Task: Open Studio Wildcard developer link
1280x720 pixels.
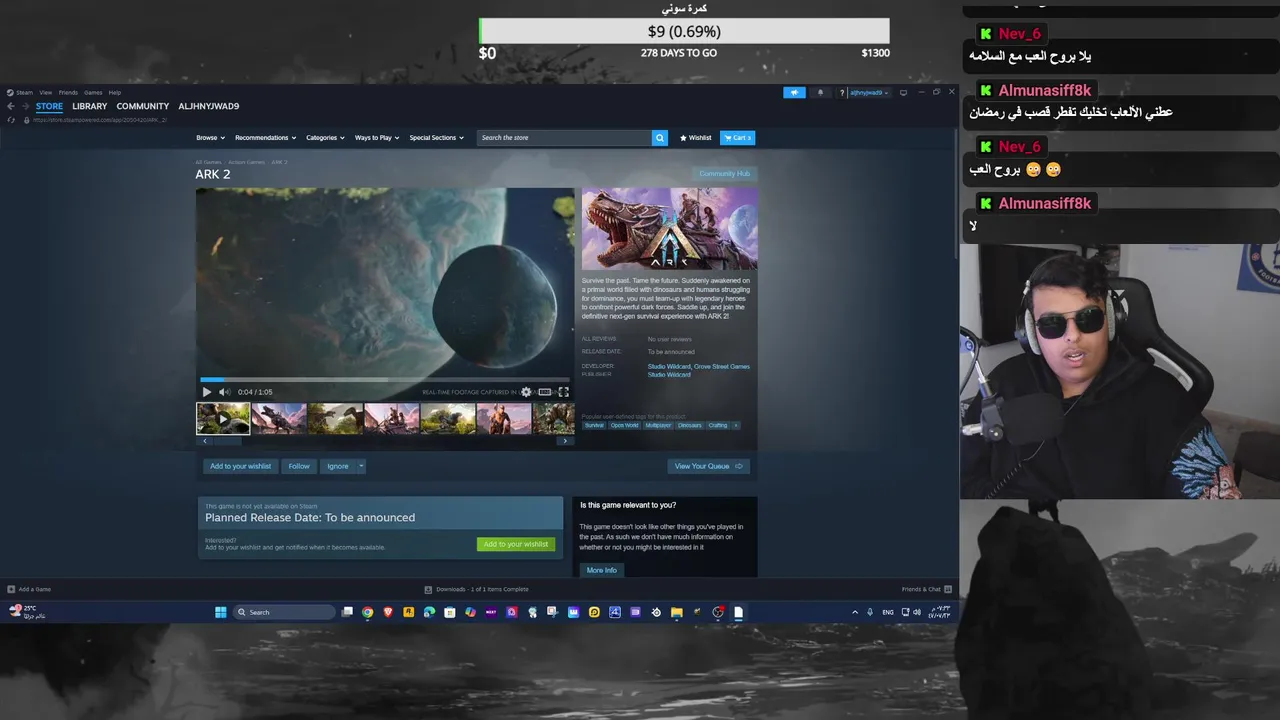Action: click(x=669, y=366)
